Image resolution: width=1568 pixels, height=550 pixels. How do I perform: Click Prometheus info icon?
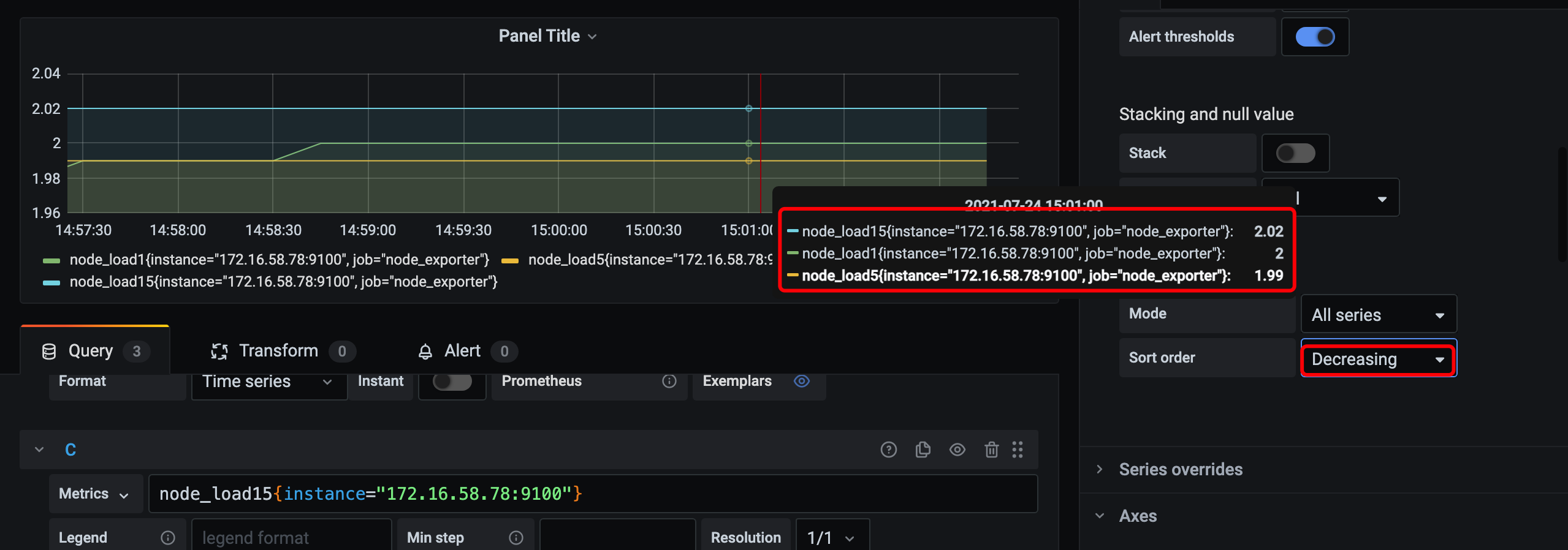click(669, 381)
